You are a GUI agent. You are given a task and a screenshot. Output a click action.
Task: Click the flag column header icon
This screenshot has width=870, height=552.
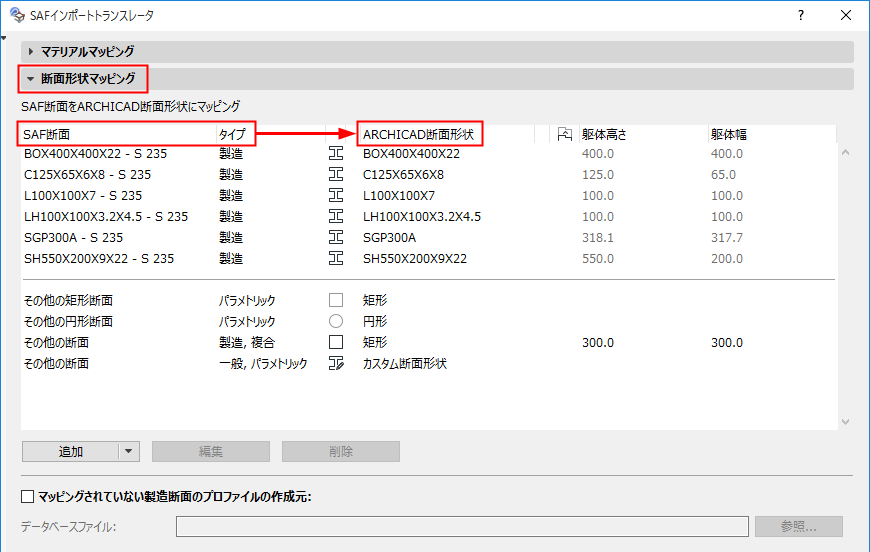coord(564,134)
